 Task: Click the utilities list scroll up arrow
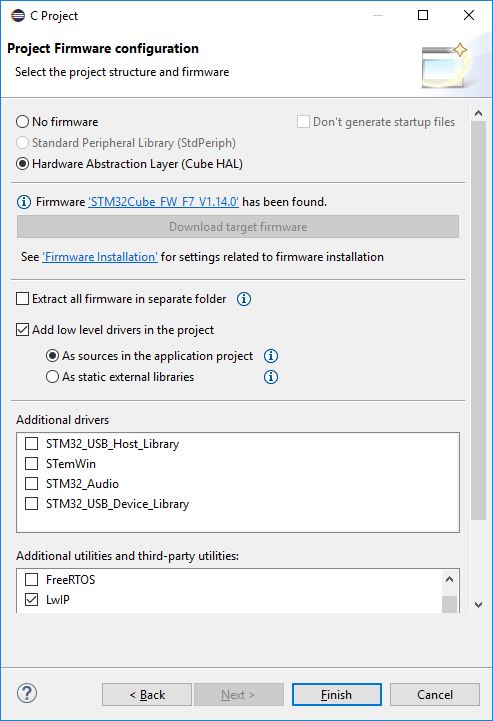450,579
